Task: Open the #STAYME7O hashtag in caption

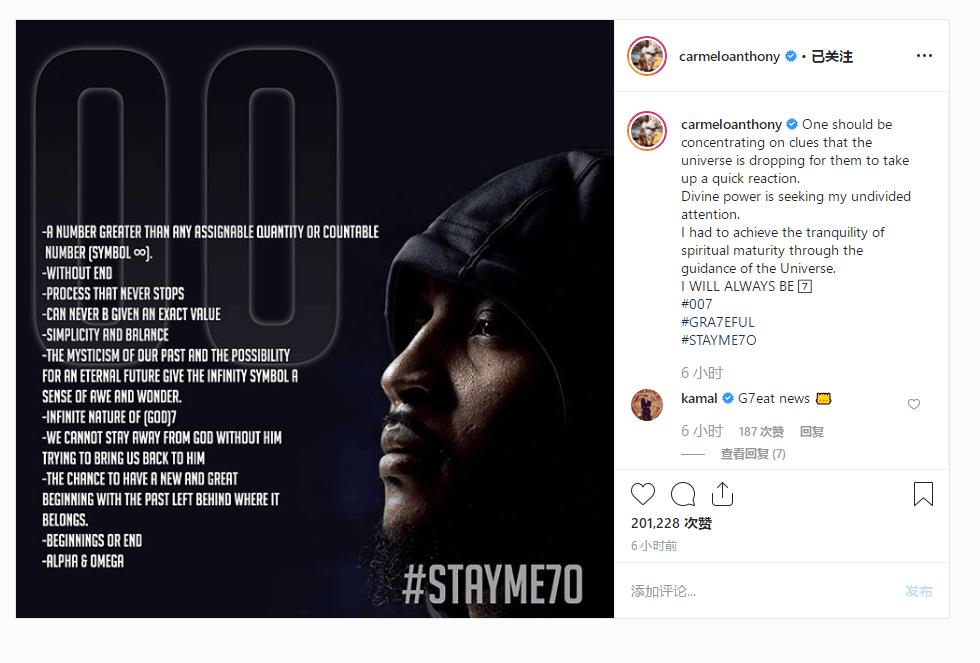Action: click(718, 341)
